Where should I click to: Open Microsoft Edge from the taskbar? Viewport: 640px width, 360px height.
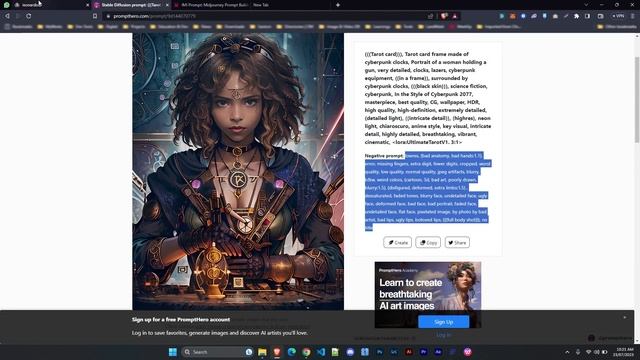pos(292,352)
